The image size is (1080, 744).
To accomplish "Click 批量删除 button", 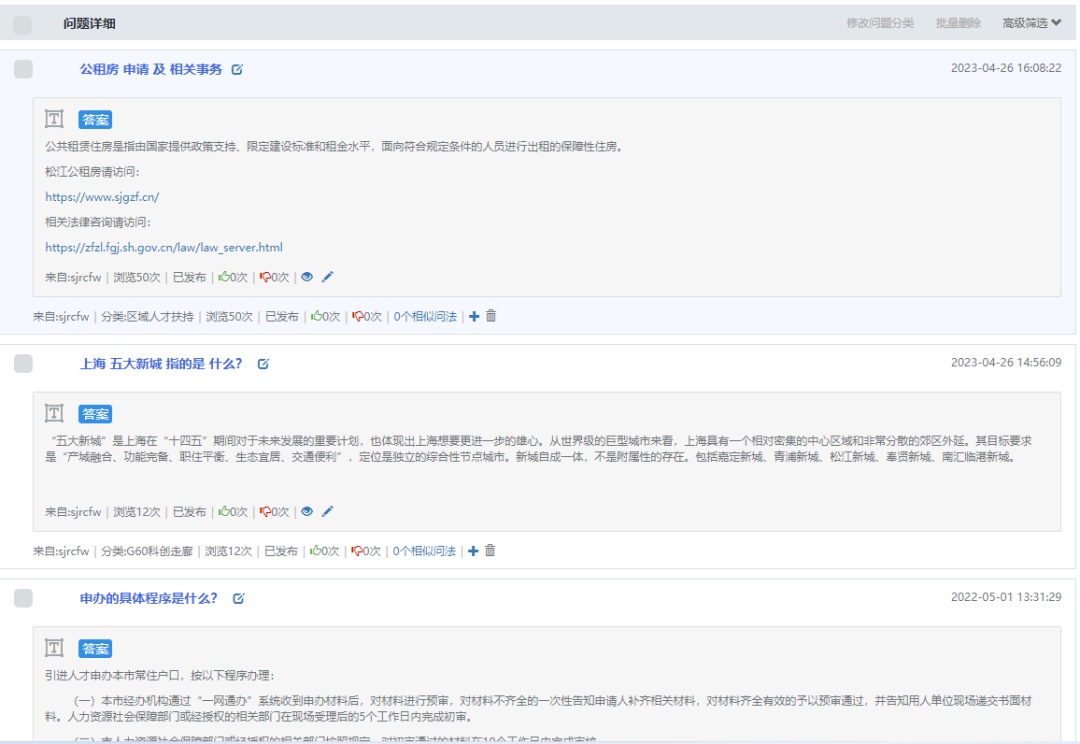I will (957, 23).
